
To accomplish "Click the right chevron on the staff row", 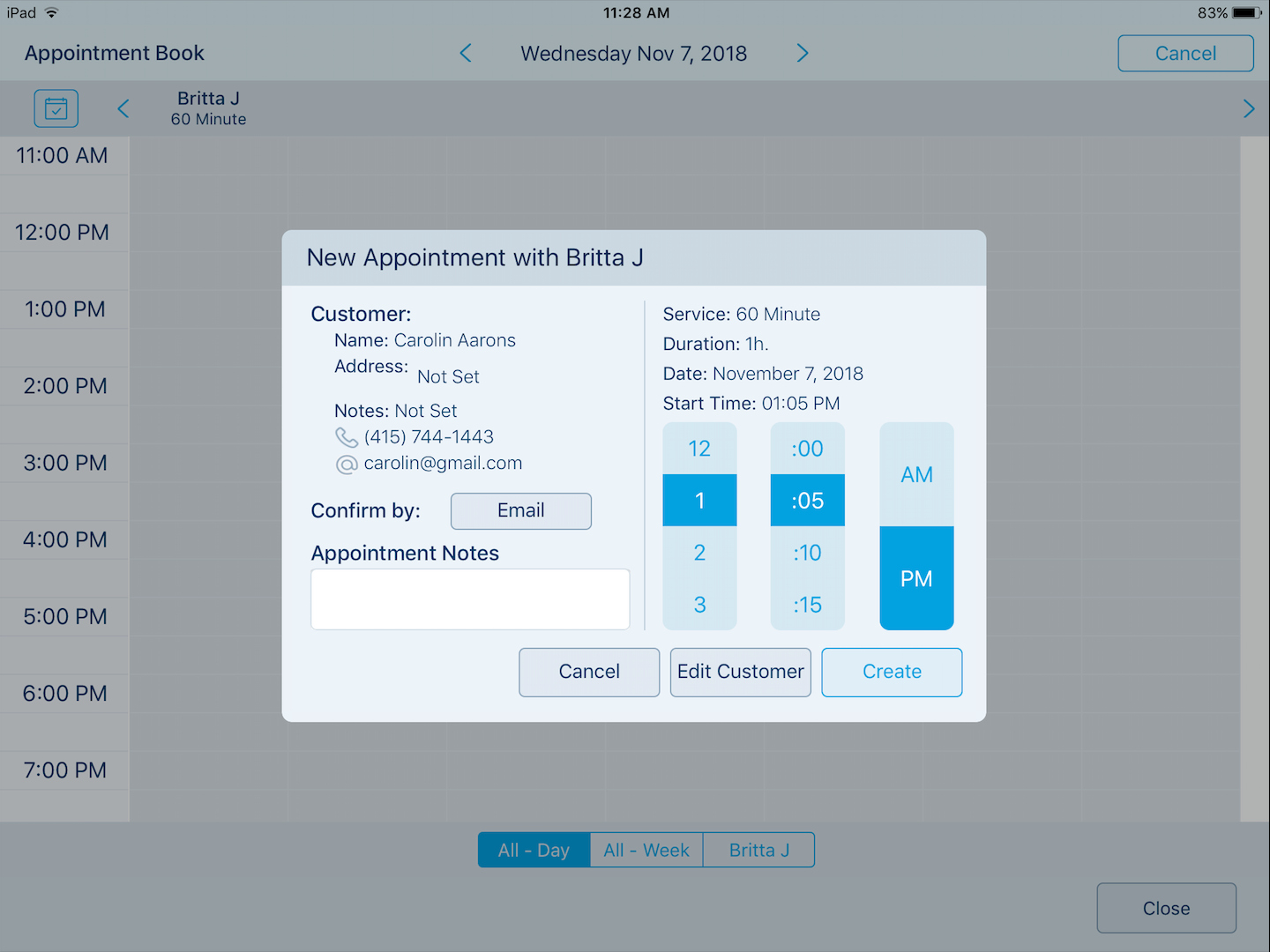I will tap(1249, 108).
